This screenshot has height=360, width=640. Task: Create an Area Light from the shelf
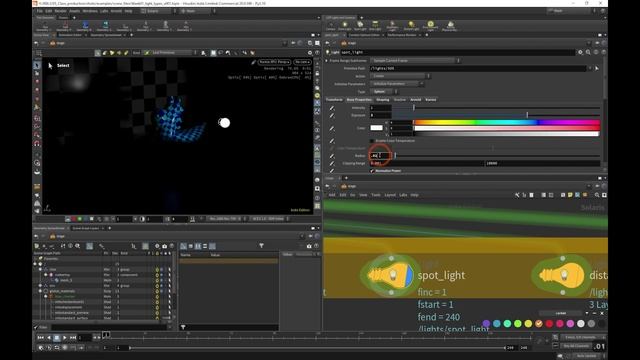click(x=375, y=26)
